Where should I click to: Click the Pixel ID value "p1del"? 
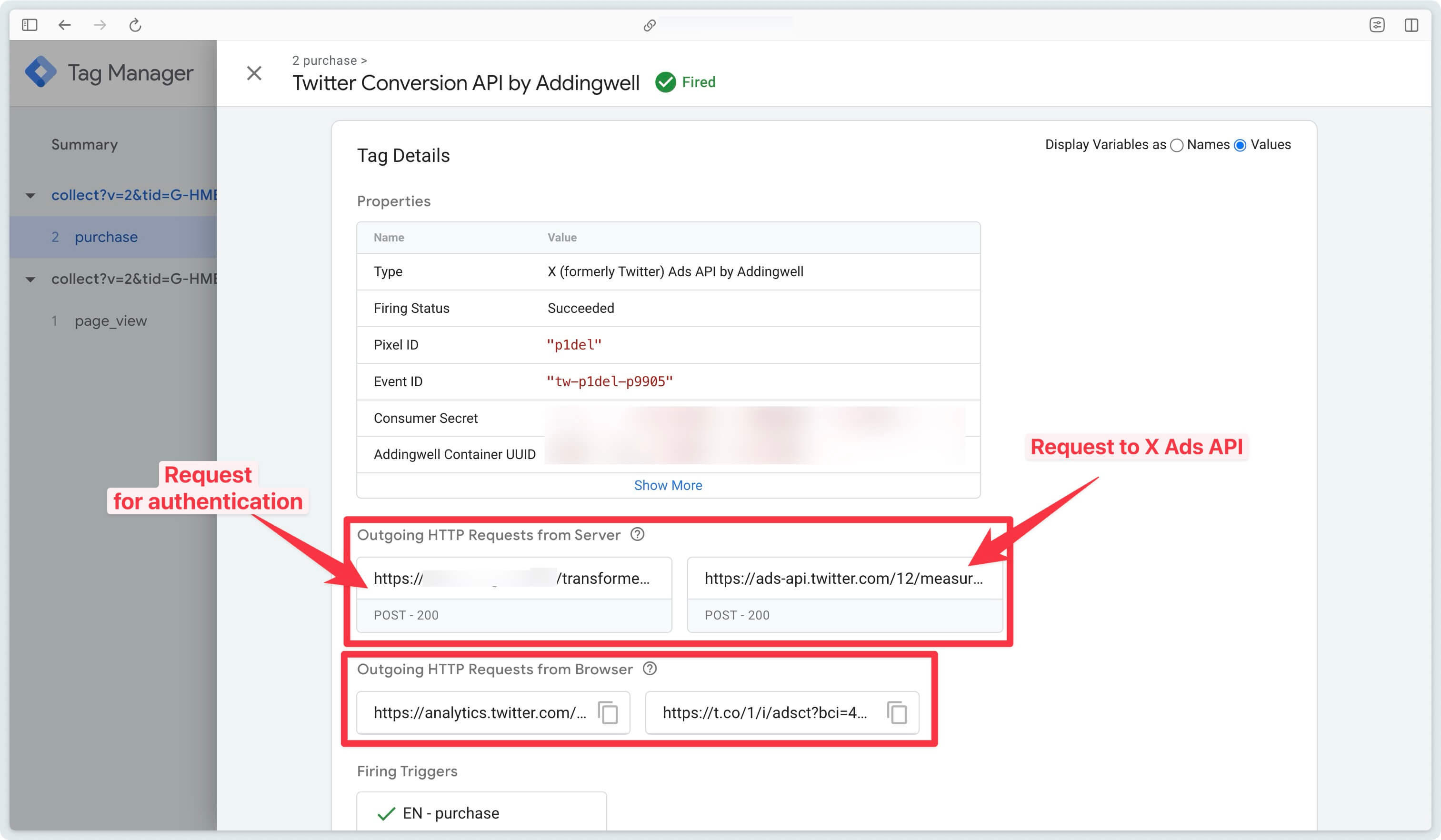point(574,345)
